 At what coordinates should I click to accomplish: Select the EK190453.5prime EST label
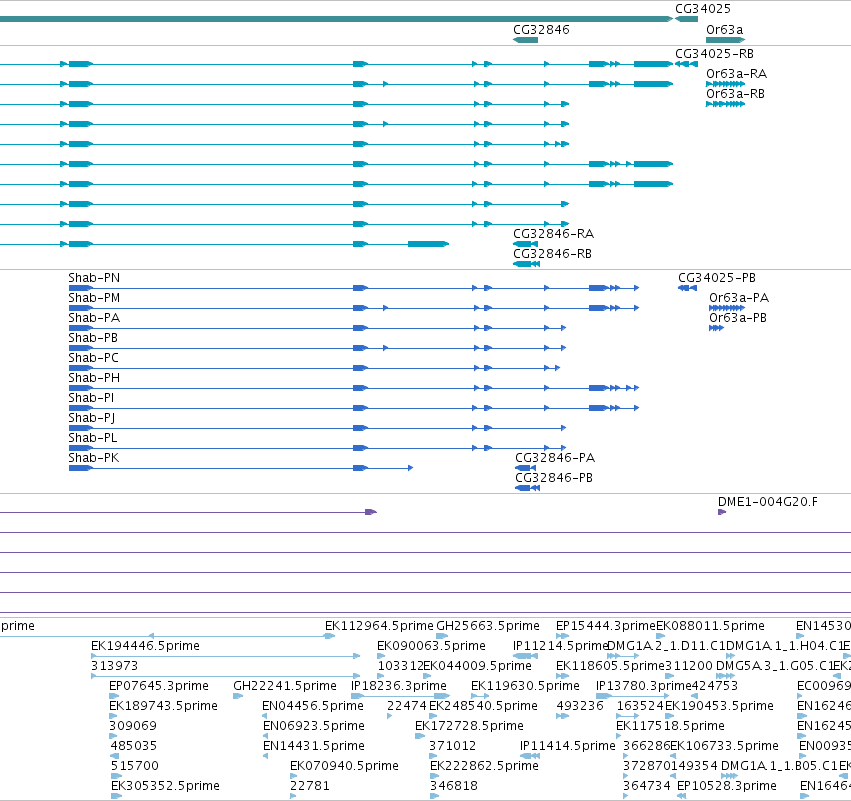point(719,706)
